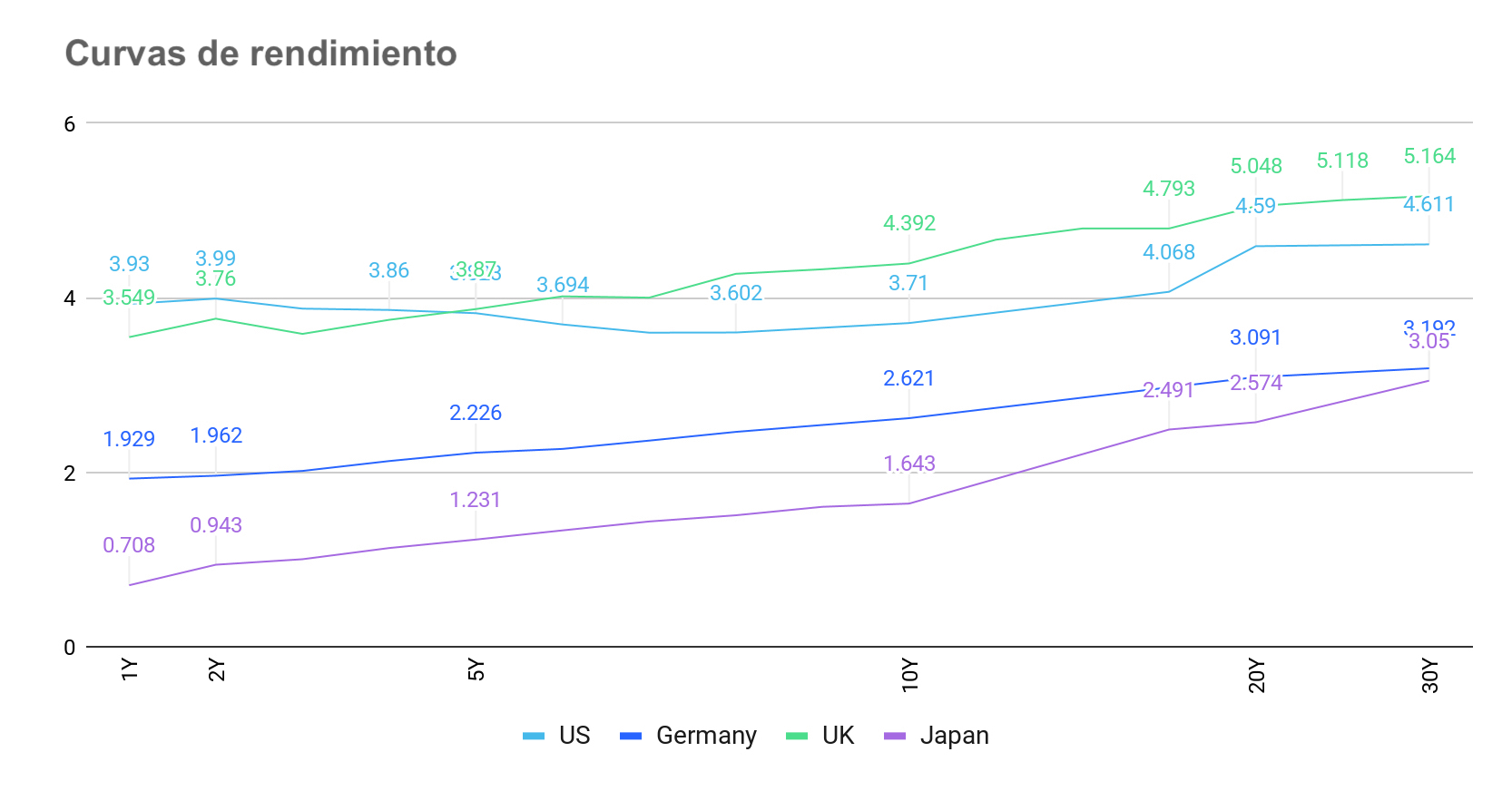Click the y-axis label 6
The image size is (1512, 791).
pyautogui.click(x=70, y=124)
